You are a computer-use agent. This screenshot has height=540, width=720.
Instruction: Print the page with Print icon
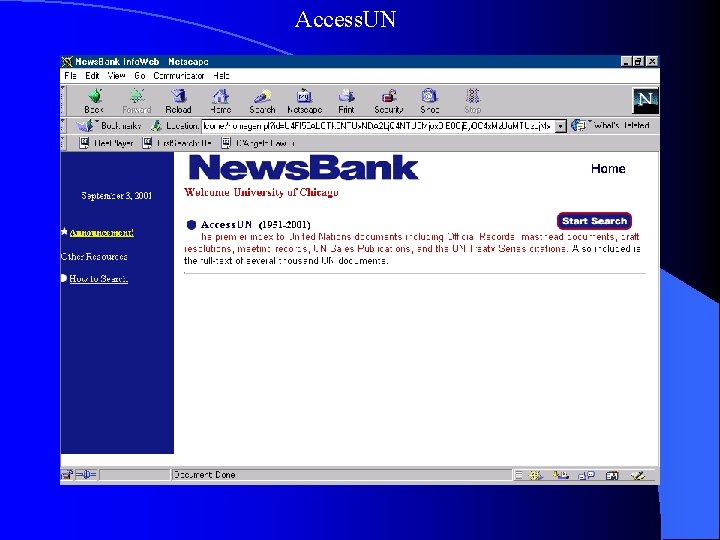click(346, 96)
